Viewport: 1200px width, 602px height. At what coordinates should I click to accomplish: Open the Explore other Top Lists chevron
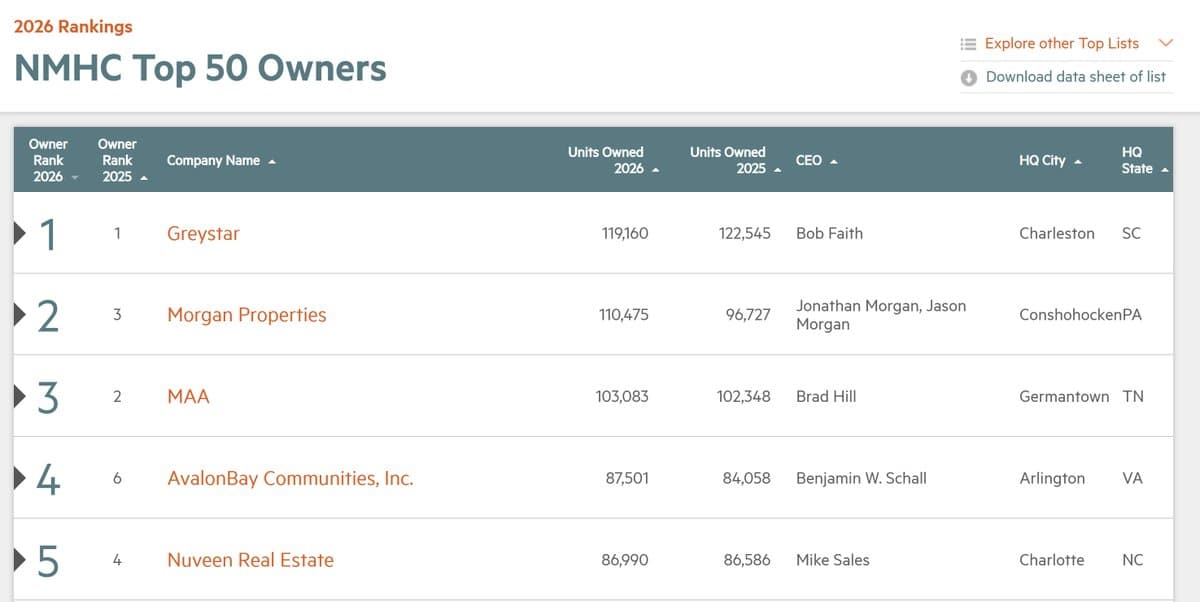pos(1164,43)
